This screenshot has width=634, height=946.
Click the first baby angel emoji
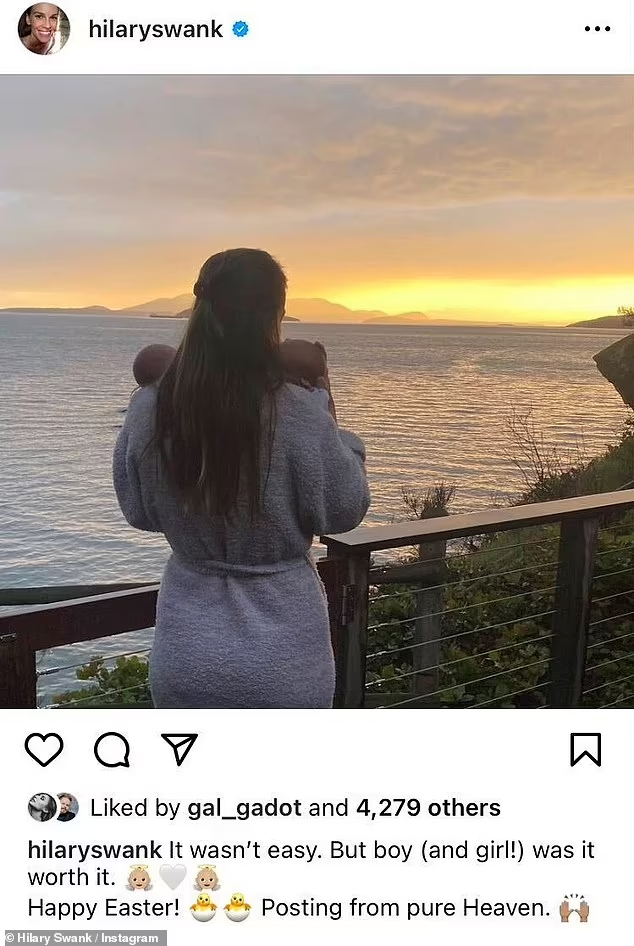139,878
